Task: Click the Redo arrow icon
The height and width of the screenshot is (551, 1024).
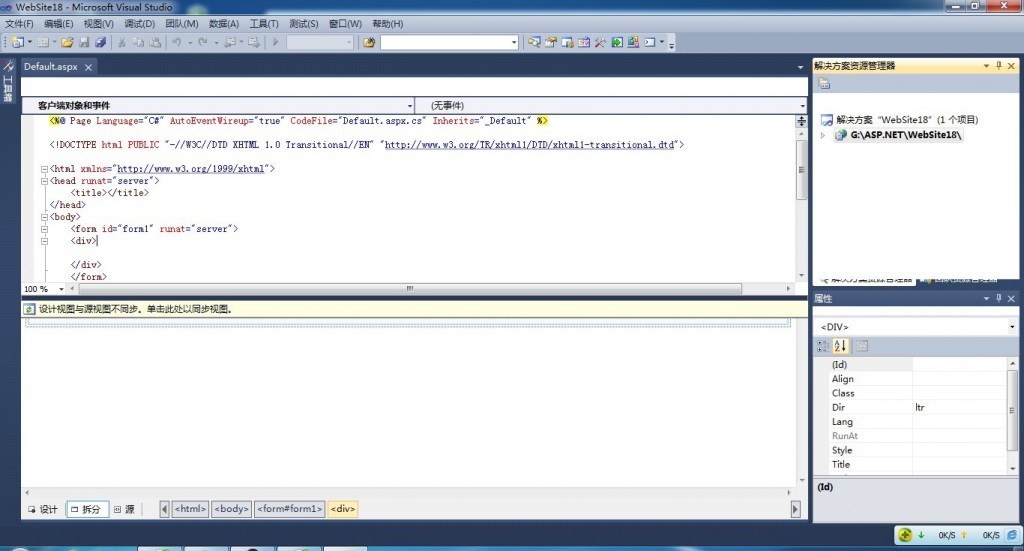Action: 202,42
